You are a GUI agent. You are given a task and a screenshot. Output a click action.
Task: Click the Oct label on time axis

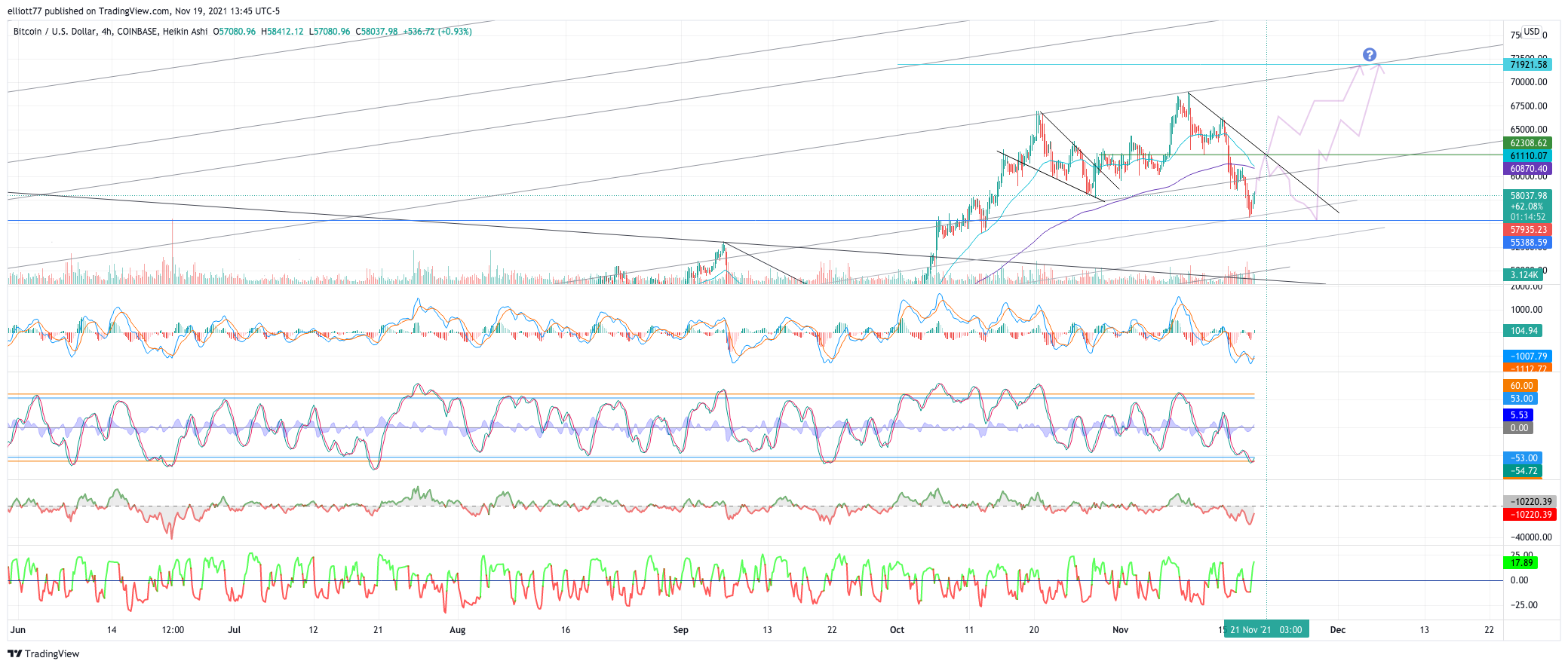(x=897, y=630)
